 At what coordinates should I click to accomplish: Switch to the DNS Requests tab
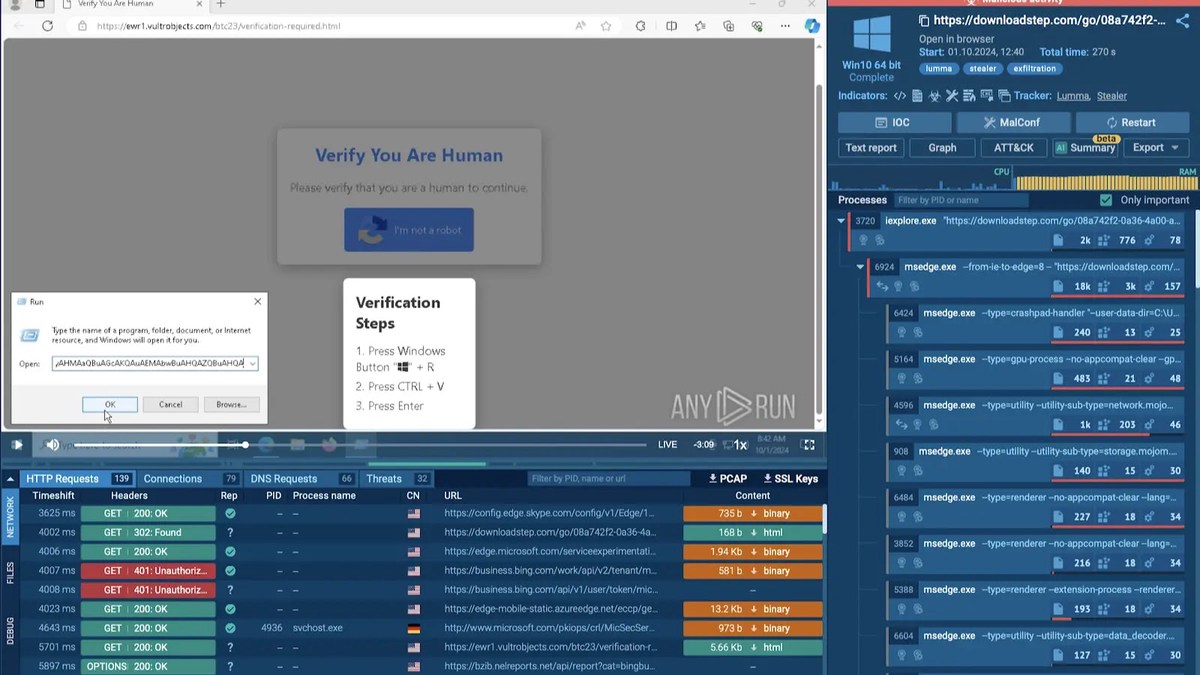(283, 479)
